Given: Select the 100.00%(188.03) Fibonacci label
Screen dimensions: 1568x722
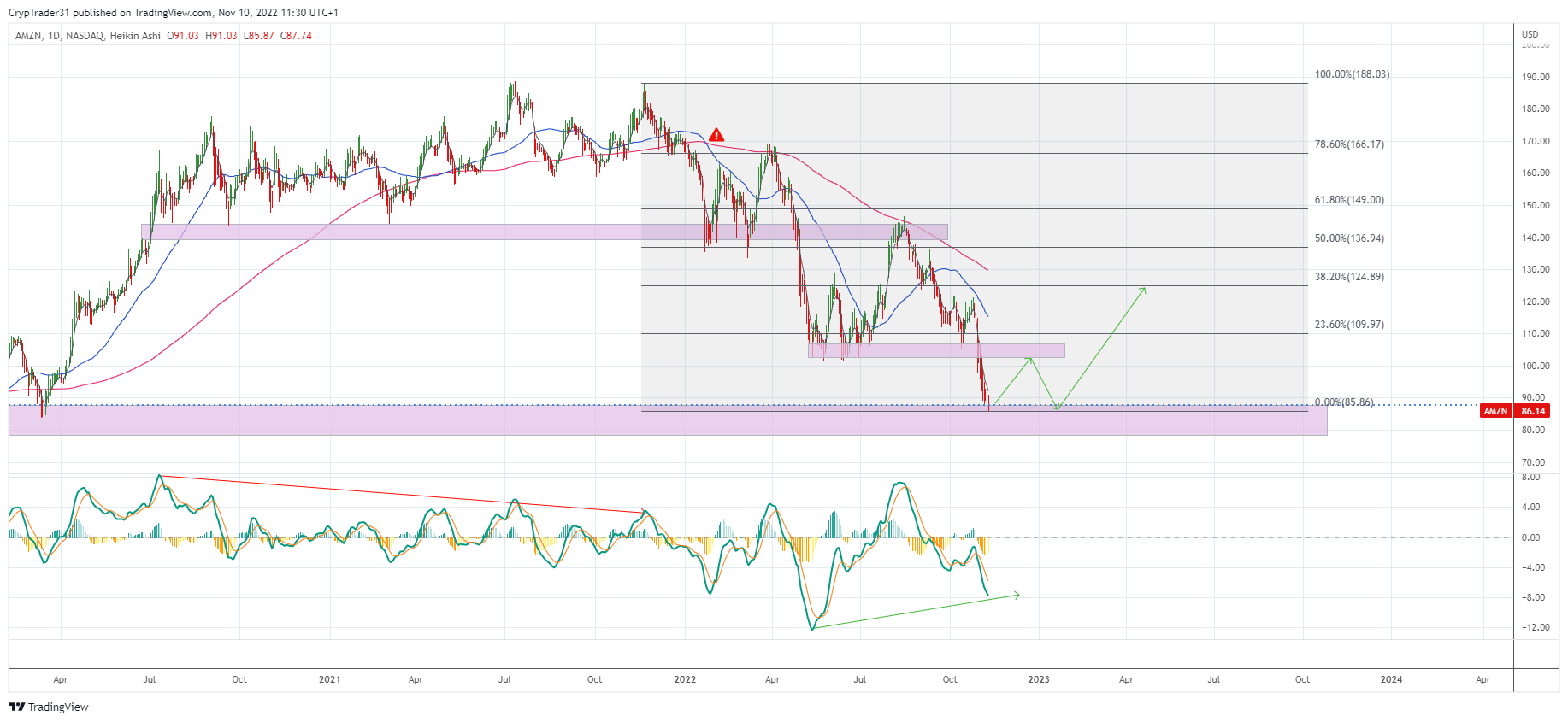Looking at the screenshot, I should (x=1352, y=74).
